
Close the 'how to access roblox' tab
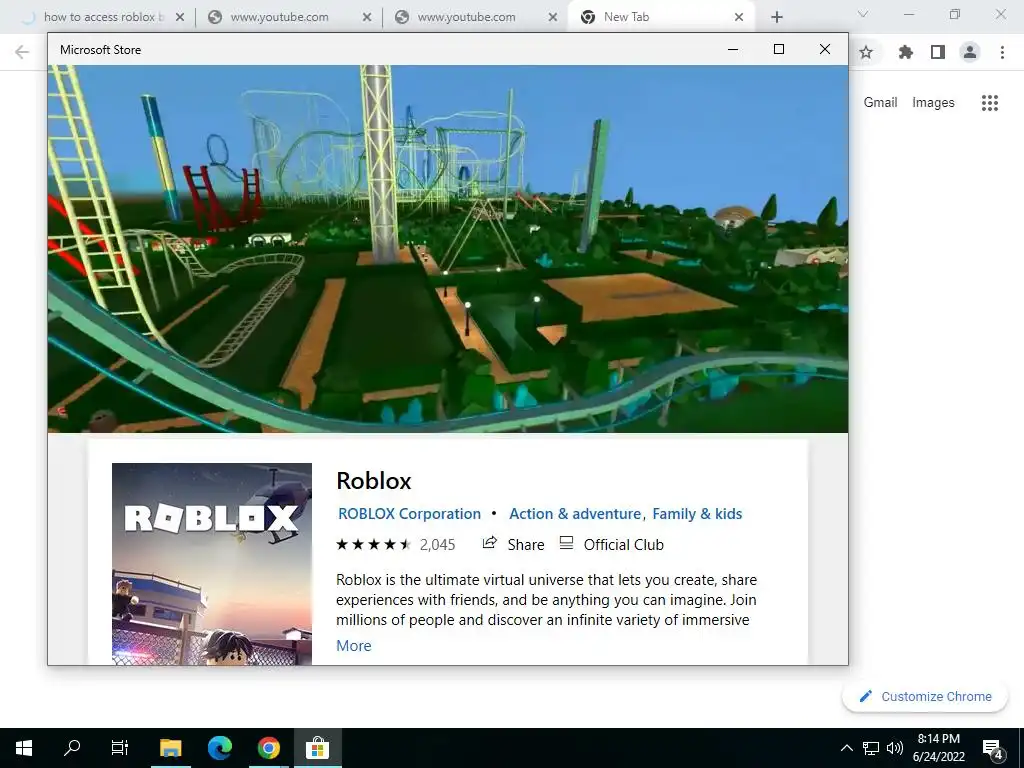[x=180, y=17]
